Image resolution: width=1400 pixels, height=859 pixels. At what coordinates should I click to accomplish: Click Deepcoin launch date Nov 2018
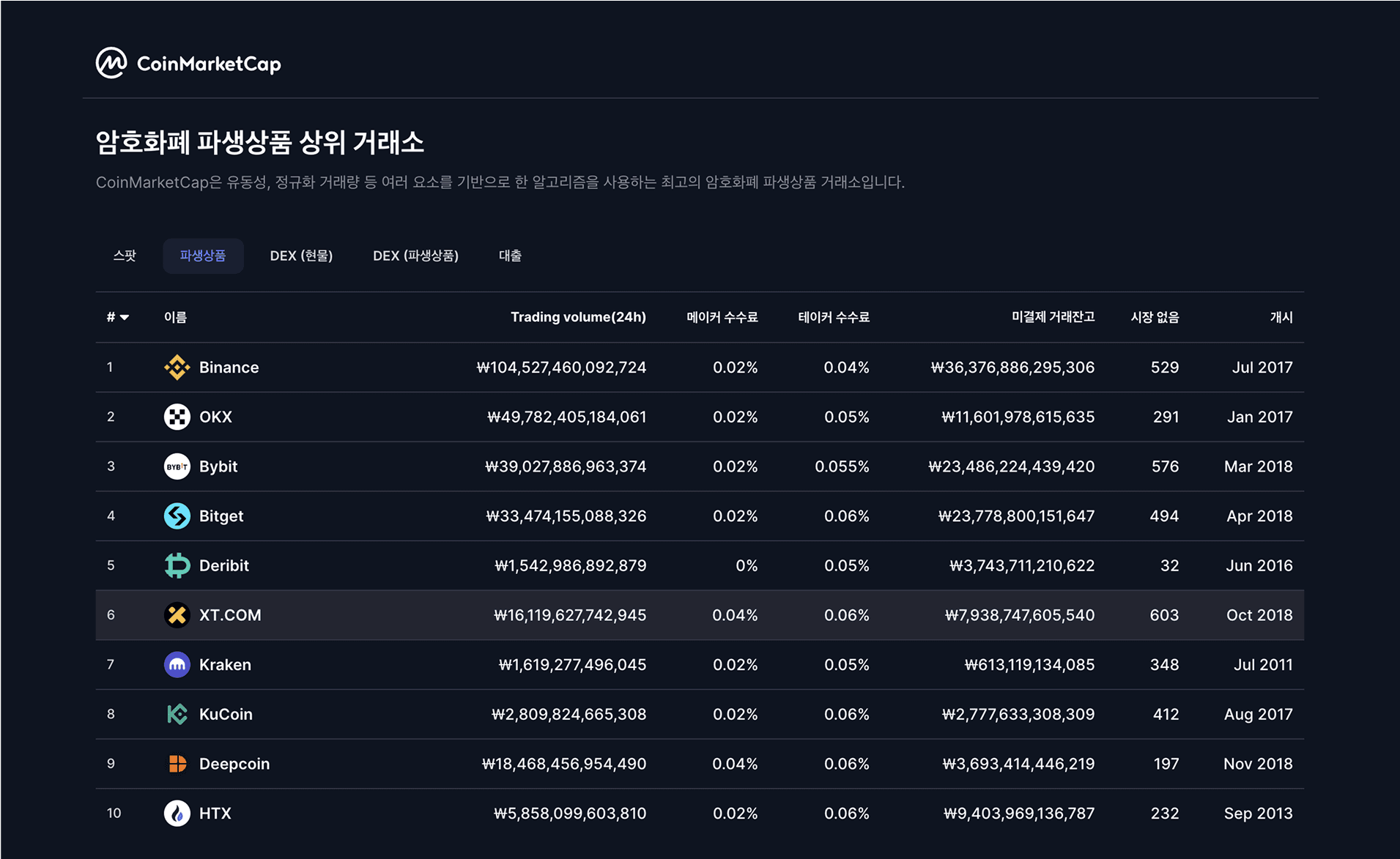[1258, 764]
